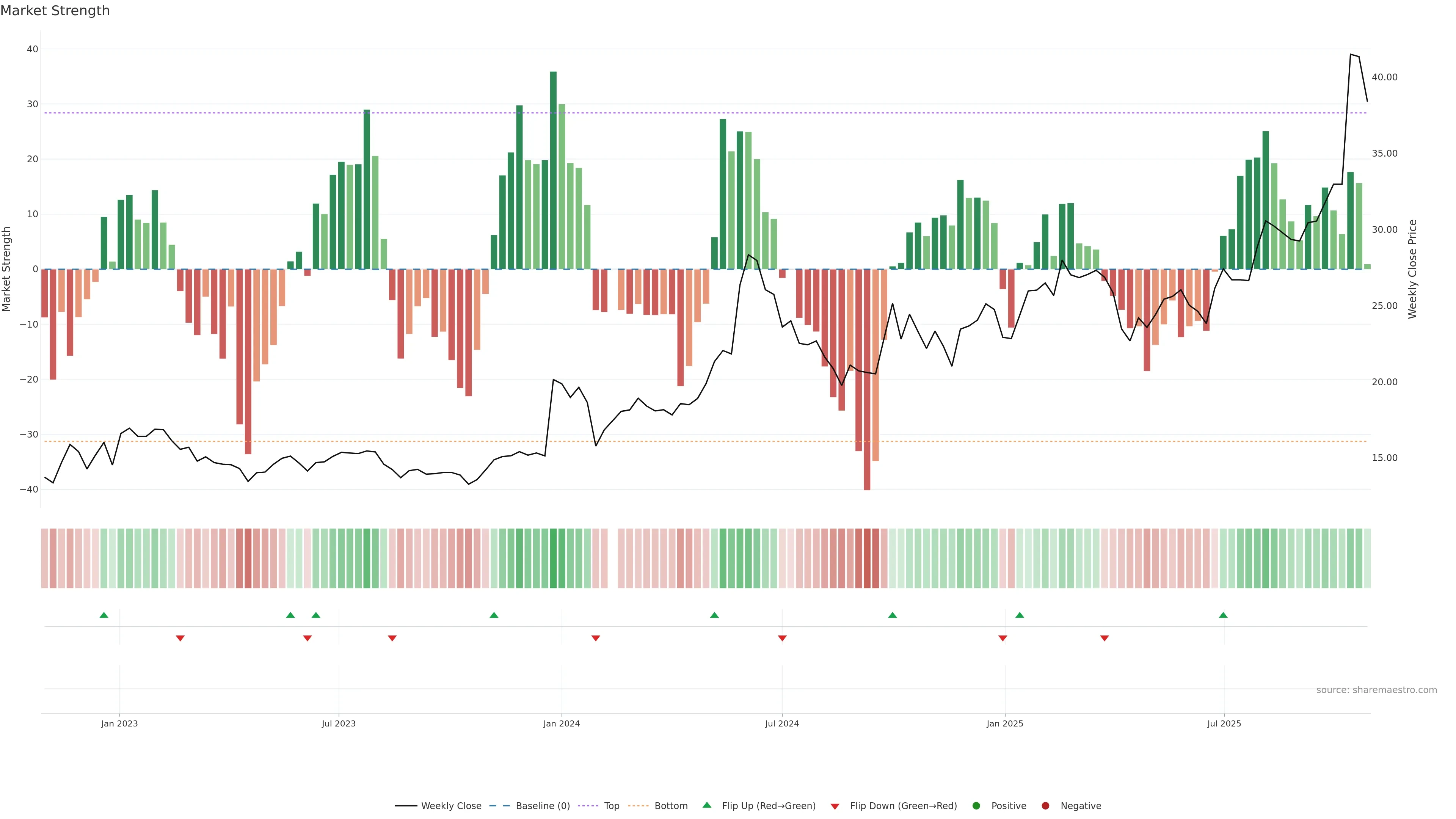Click the Jan 2024 x-axis label

pyautogui.click(x=561, y=723)
